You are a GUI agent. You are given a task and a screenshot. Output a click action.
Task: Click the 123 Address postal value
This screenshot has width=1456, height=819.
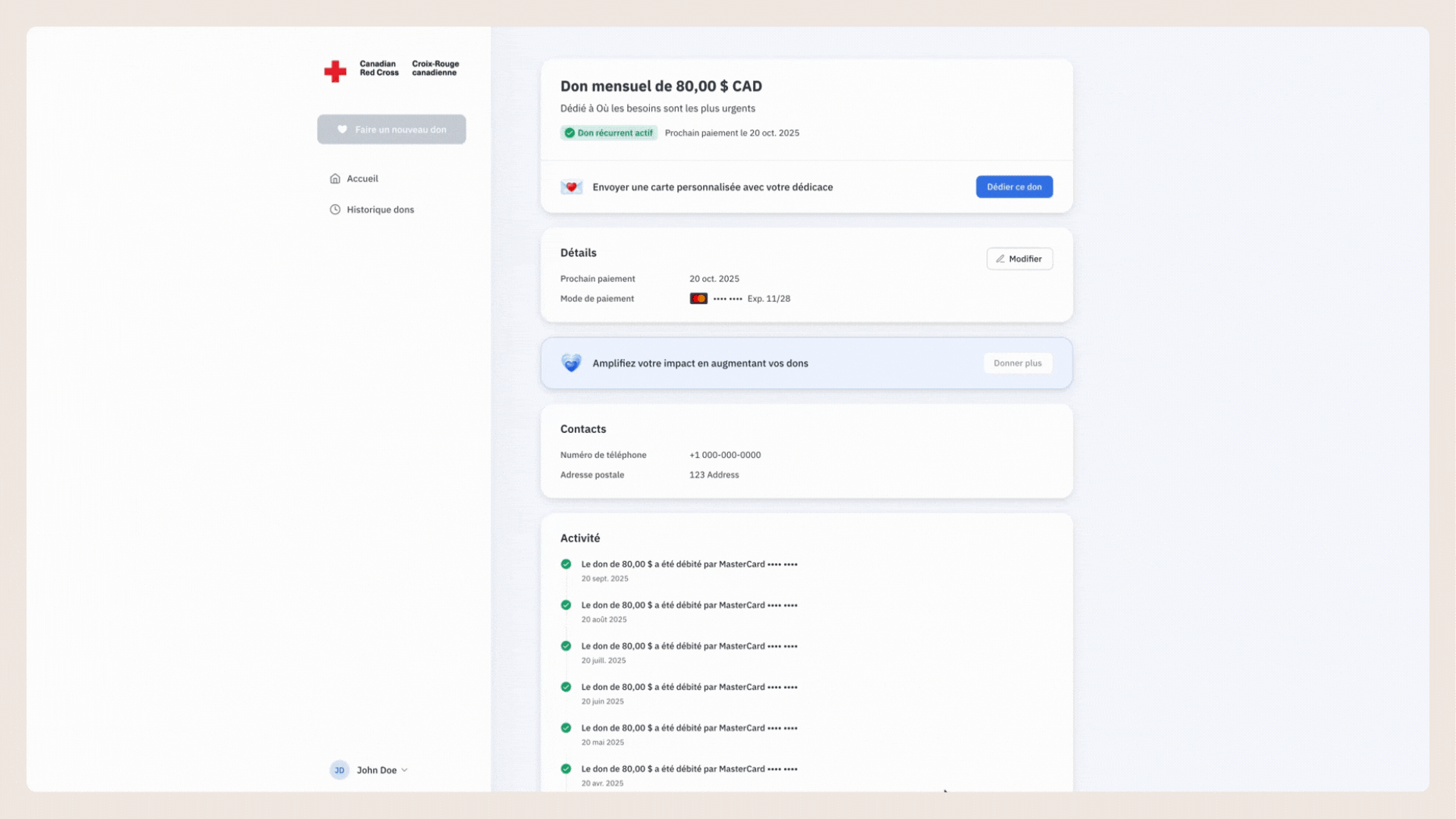pyautogui.click(x=714, y=475)
